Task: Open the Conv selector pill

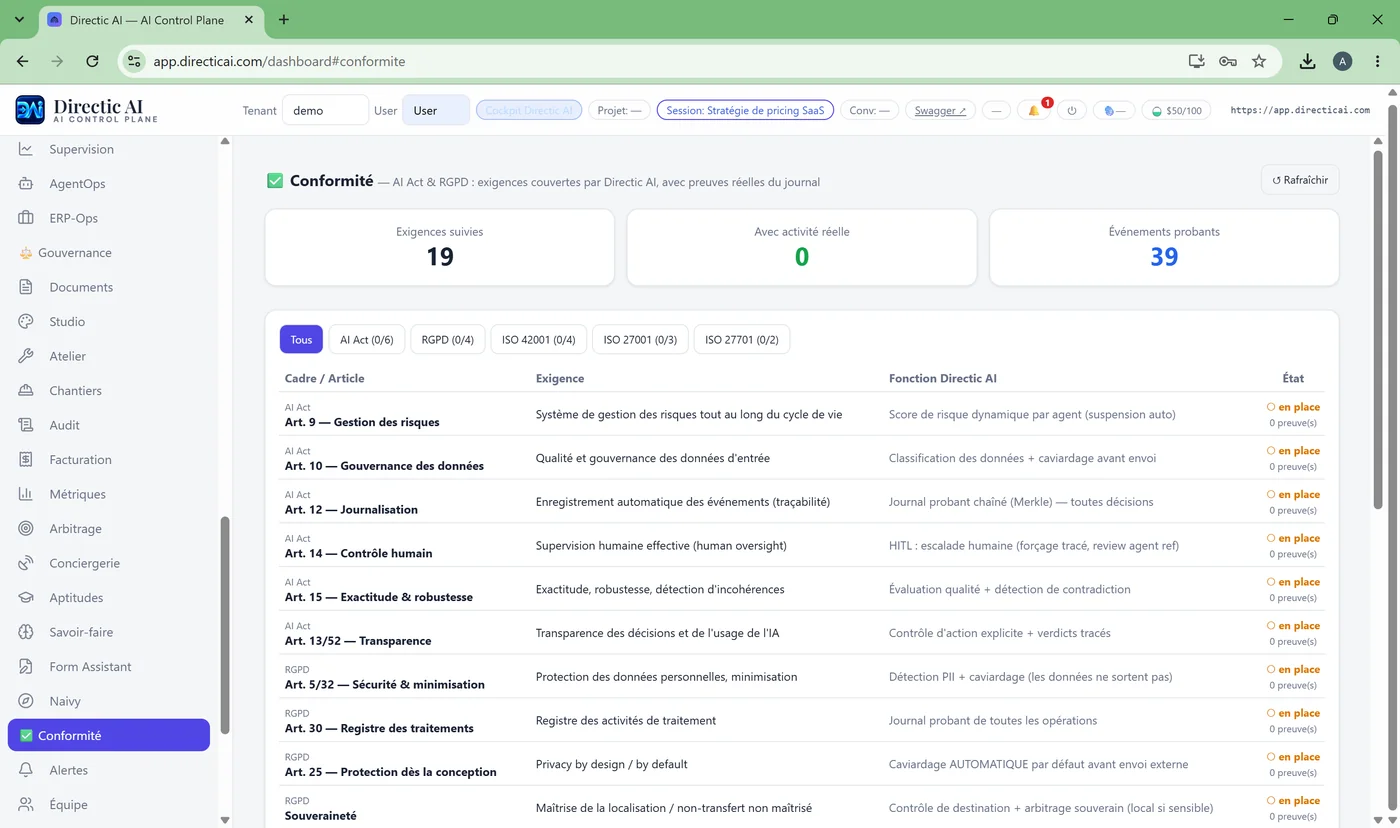Action: pos(869,110)
